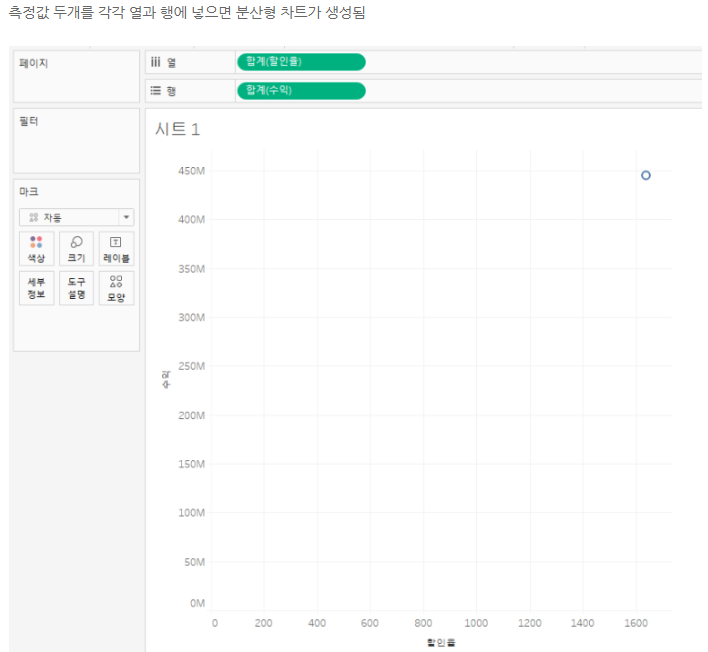Click the 마크 card title

pos(29,191)
